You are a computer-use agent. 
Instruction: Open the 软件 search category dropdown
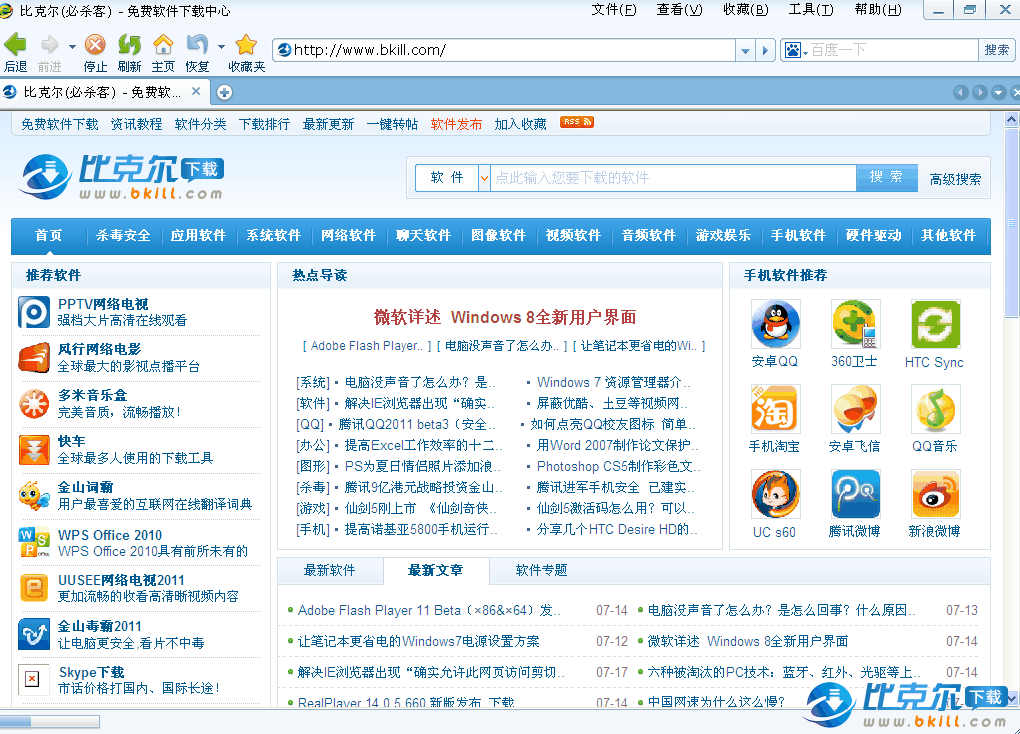(x=485, y=178)
